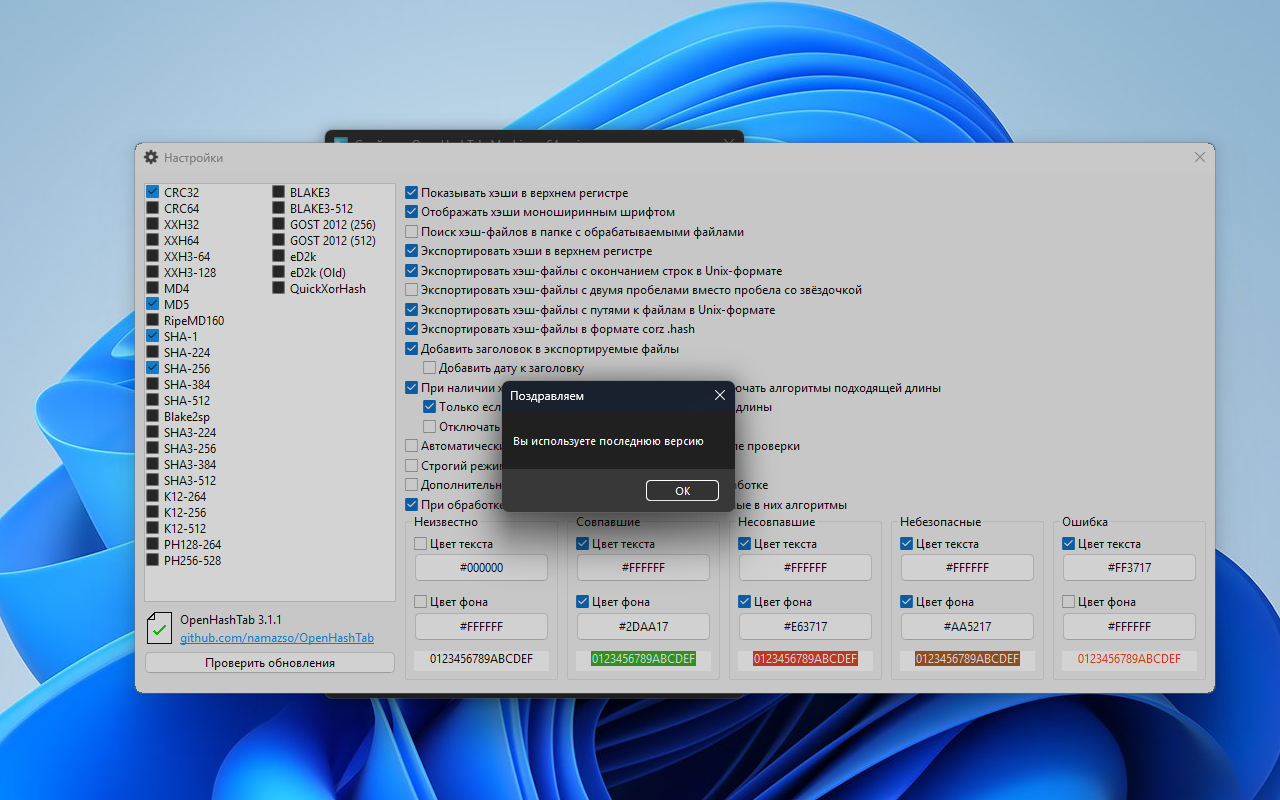This screenshot has width=1280, height=800.
Task: Click the green Совпавшие sample preview text
Action: pos(643,659)
